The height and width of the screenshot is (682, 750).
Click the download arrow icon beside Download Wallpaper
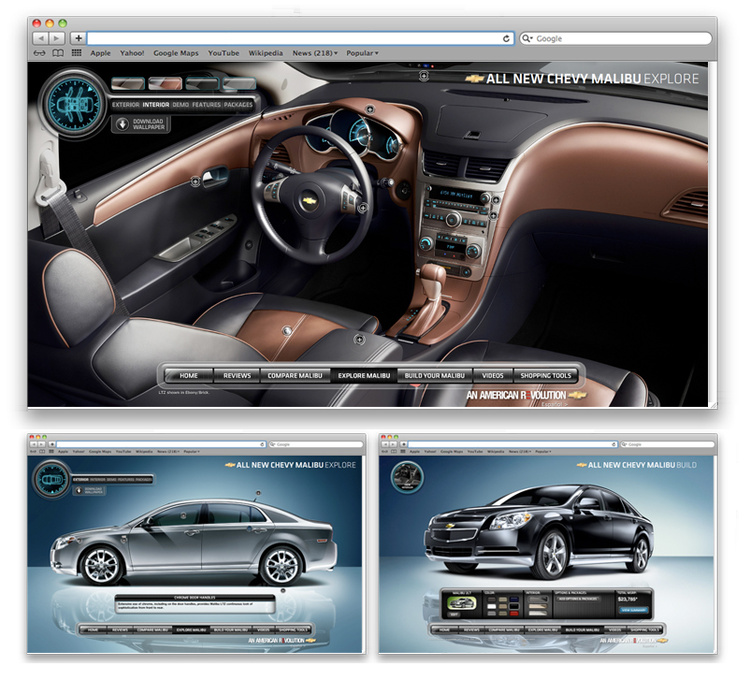[x=122, y=124]
